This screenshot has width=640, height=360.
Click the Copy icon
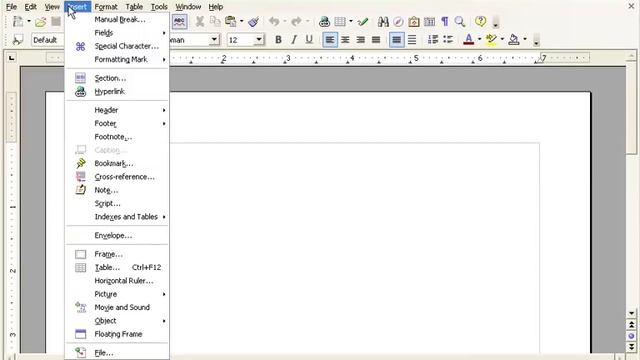pos(215,22)
